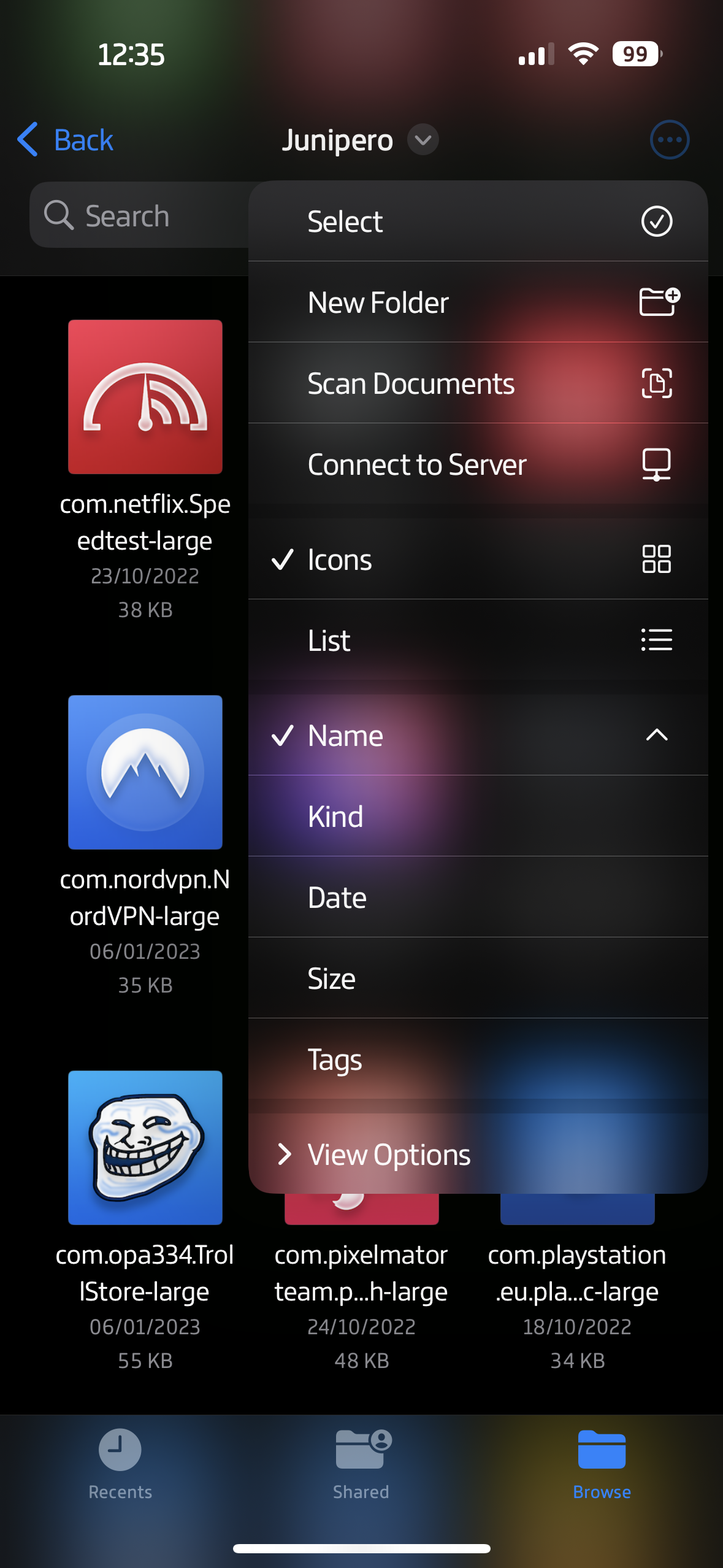Switch to List view
The width and height of the screenshot is (723, 1568).
478,640
